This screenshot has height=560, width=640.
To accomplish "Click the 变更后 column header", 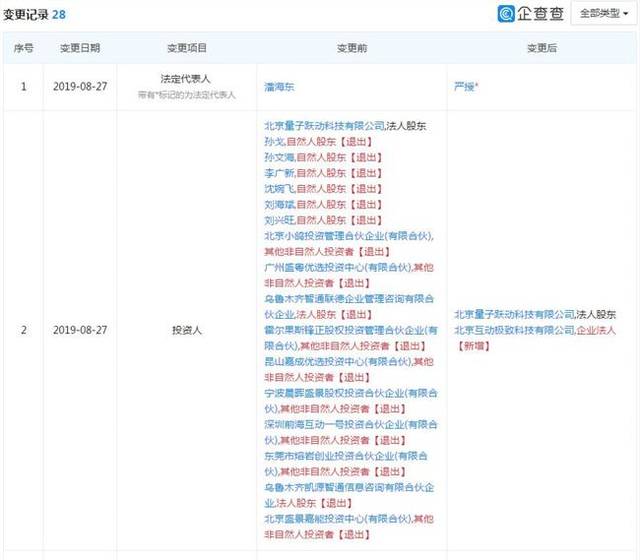I will point(542,48).
